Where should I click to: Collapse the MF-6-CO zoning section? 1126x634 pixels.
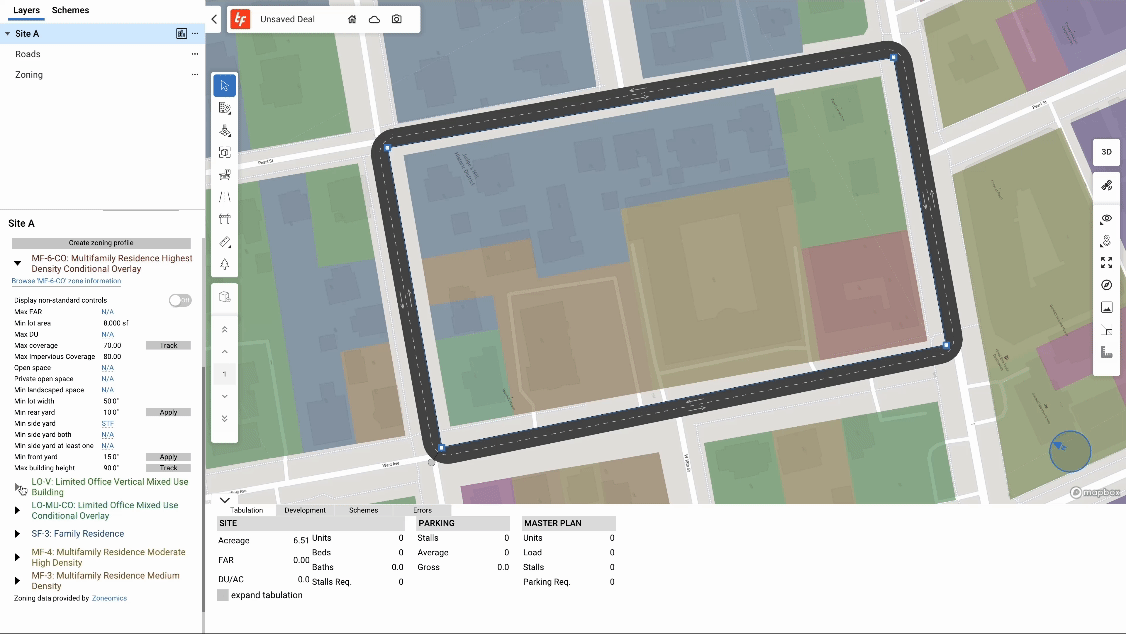pos(17,262)
